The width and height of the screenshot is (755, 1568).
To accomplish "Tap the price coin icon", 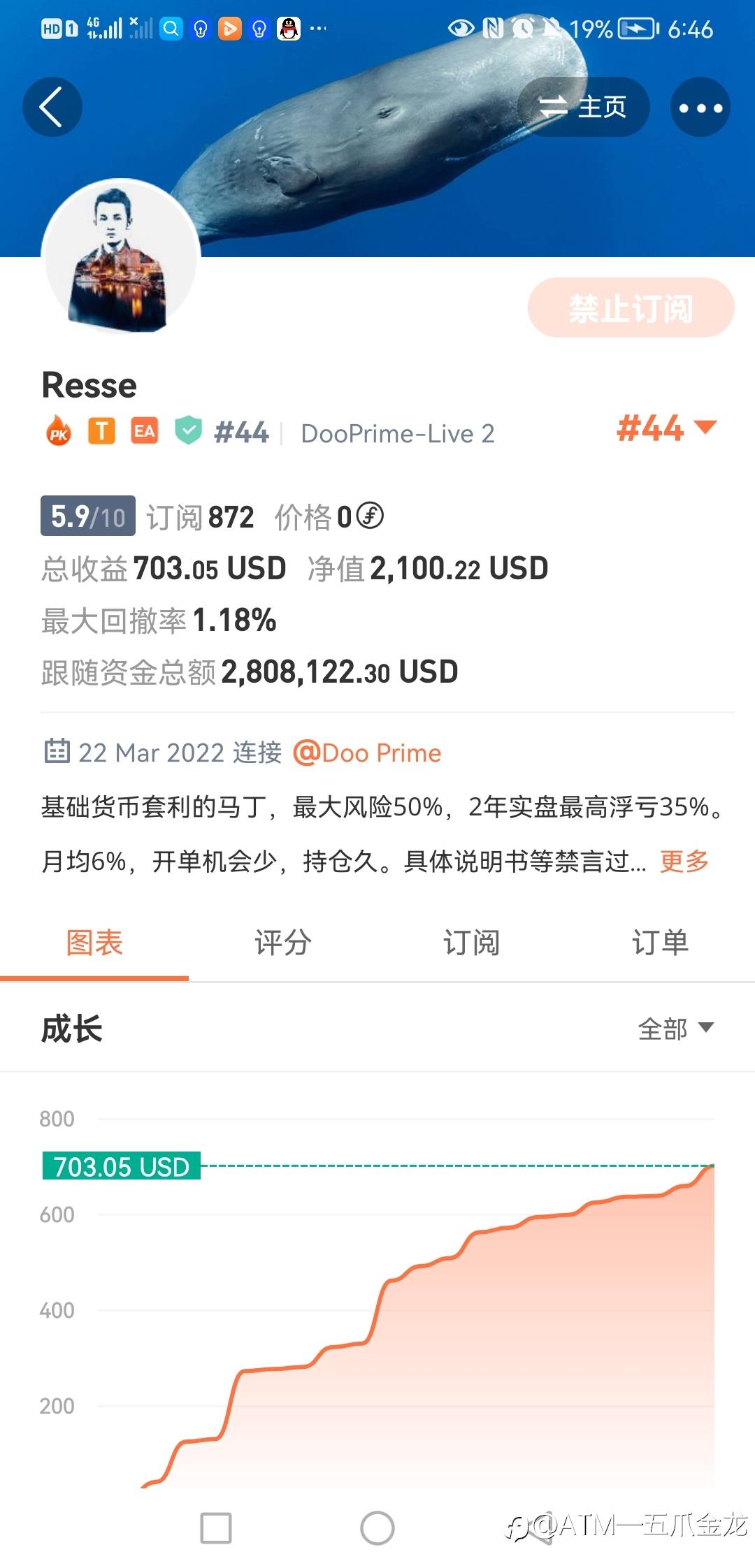I will click(x=370, y=516).
